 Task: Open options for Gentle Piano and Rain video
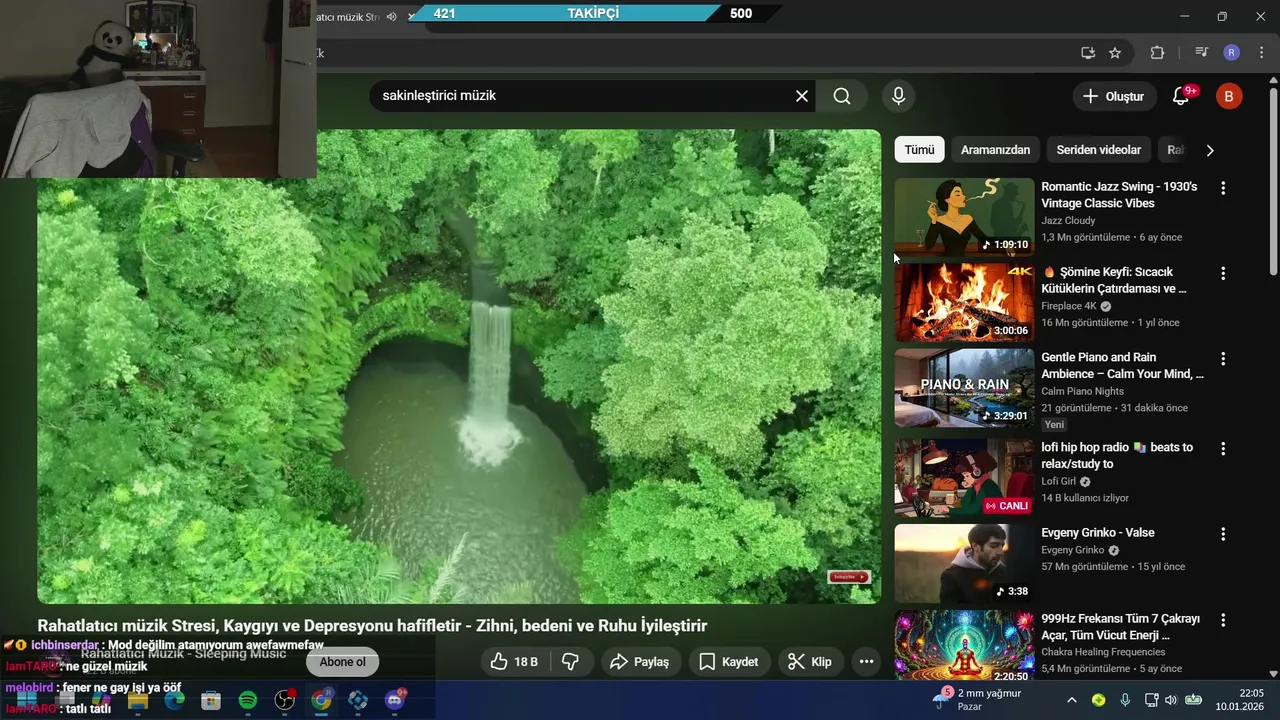coord(1222,359)
